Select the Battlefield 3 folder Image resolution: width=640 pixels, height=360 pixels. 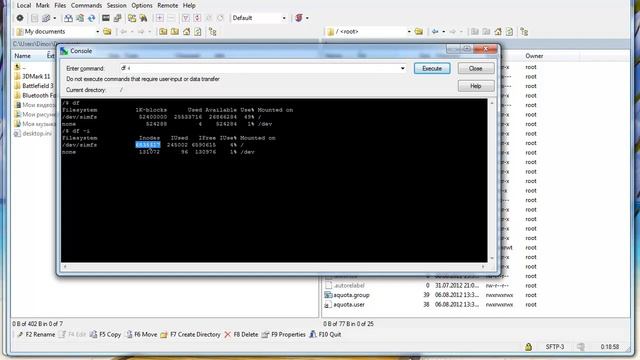[x=33, y=86]
